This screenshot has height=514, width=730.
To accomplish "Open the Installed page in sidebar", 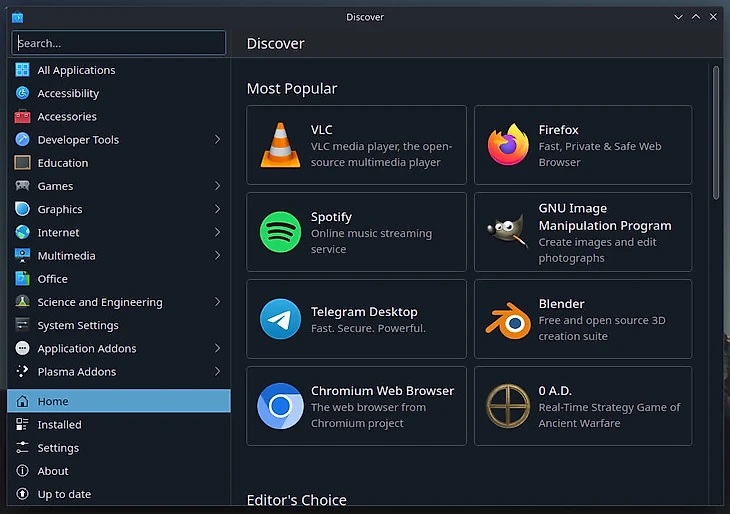I will (x=60, y=425).
